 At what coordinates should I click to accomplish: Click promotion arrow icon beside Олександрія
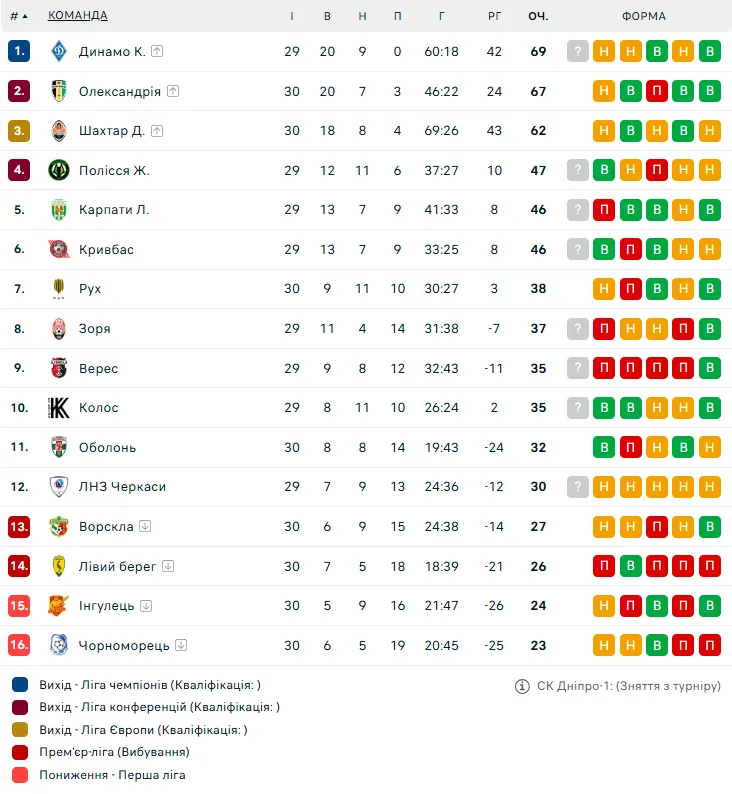(173, 91)
